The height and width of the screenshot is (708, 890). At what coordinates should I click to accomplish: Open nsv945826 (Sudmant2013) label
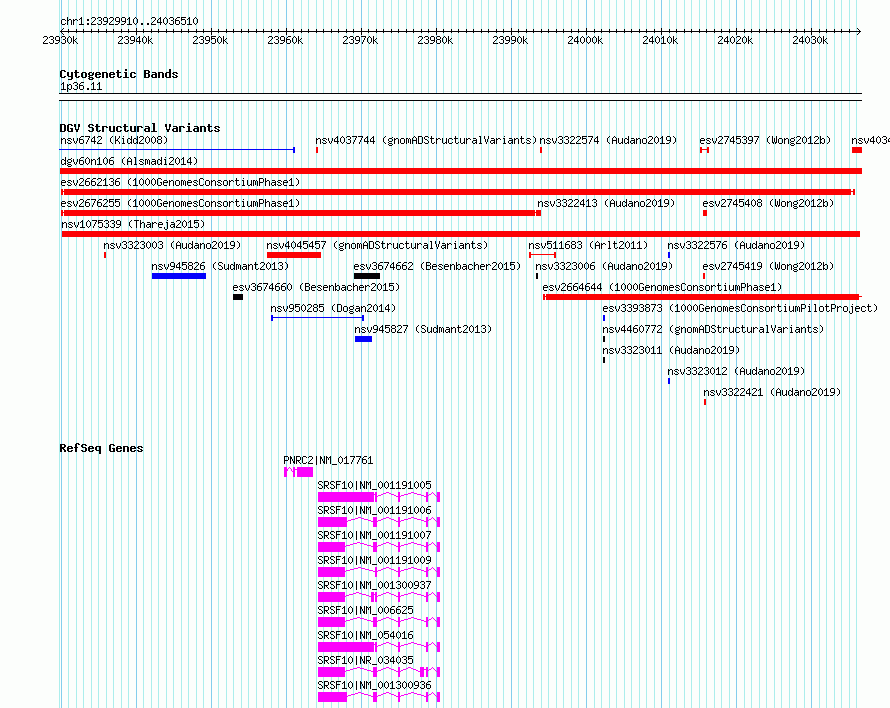[x=220, y=266]
